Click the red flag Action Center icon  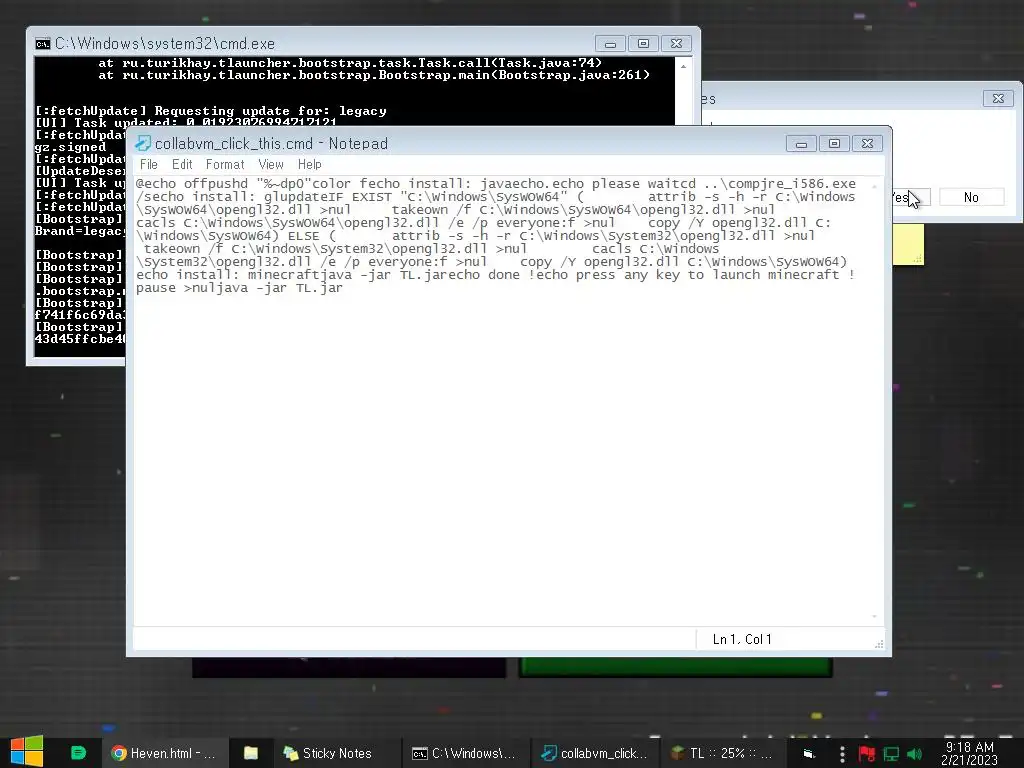pyautogui.click(x=867, y=754)
